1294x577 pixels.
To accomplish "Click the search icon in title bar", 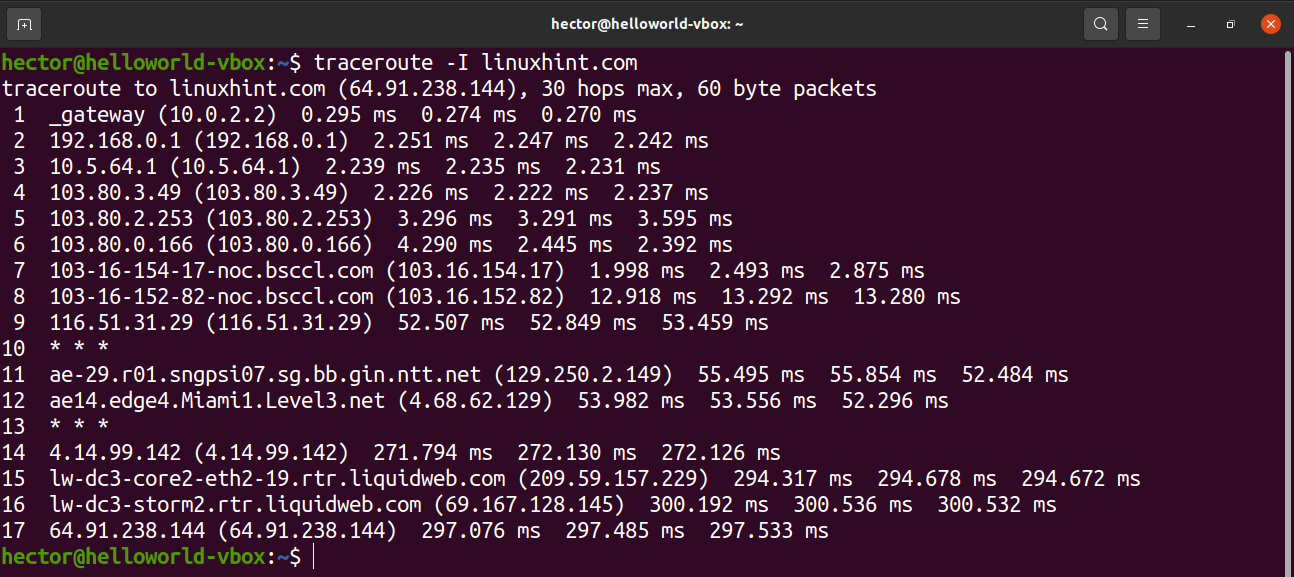I will point(1100,24).
